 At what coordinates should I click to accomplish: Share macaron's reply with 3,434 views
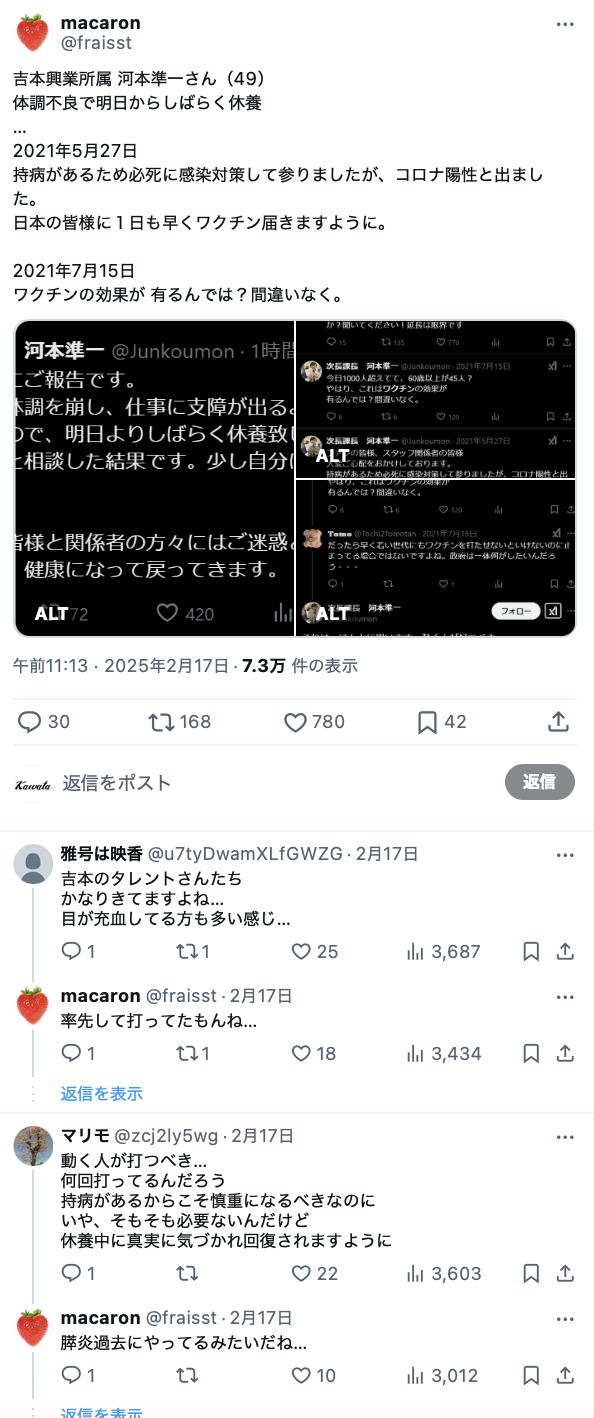coord(564,1053)
